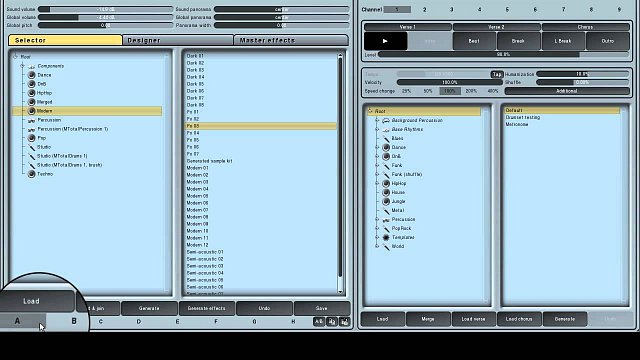
Task: Click the Pop Rock drumstick icon
Action: [386, 228]
